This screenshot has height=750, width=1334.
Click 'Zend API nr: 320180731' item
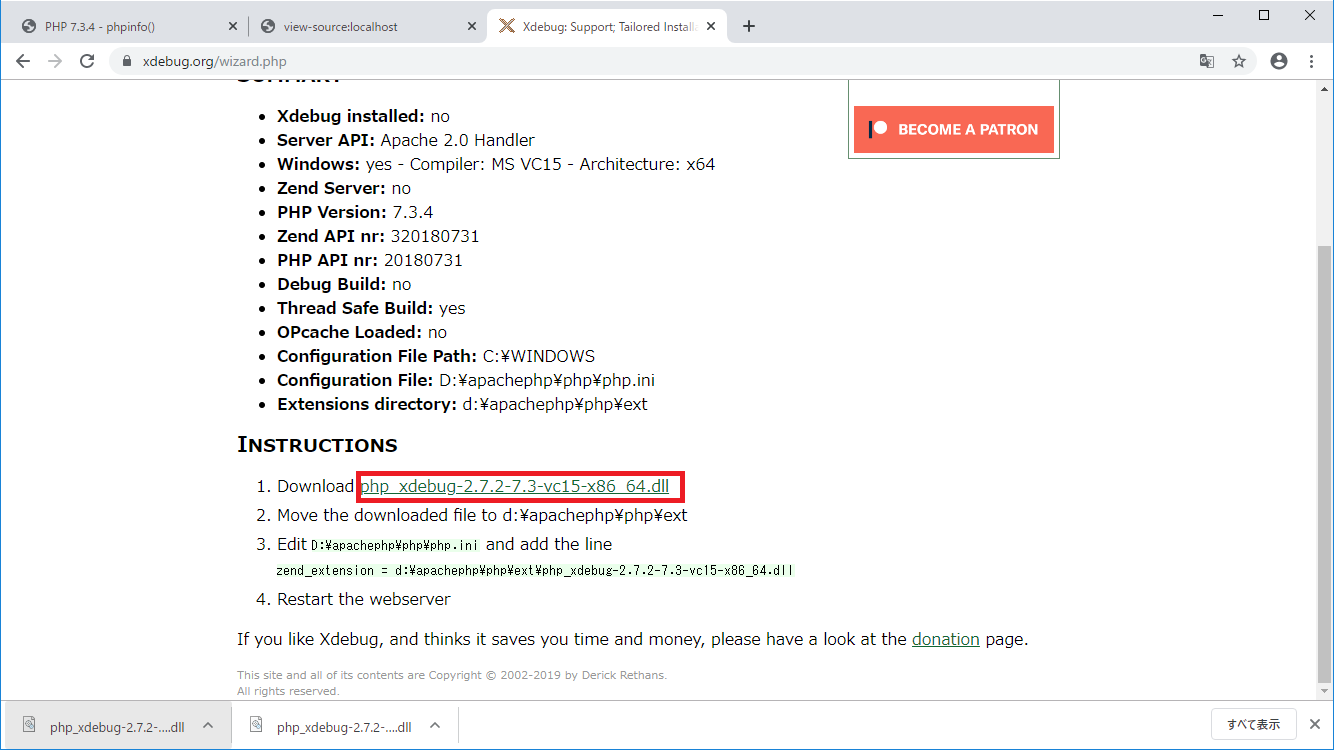pos(378,236)
